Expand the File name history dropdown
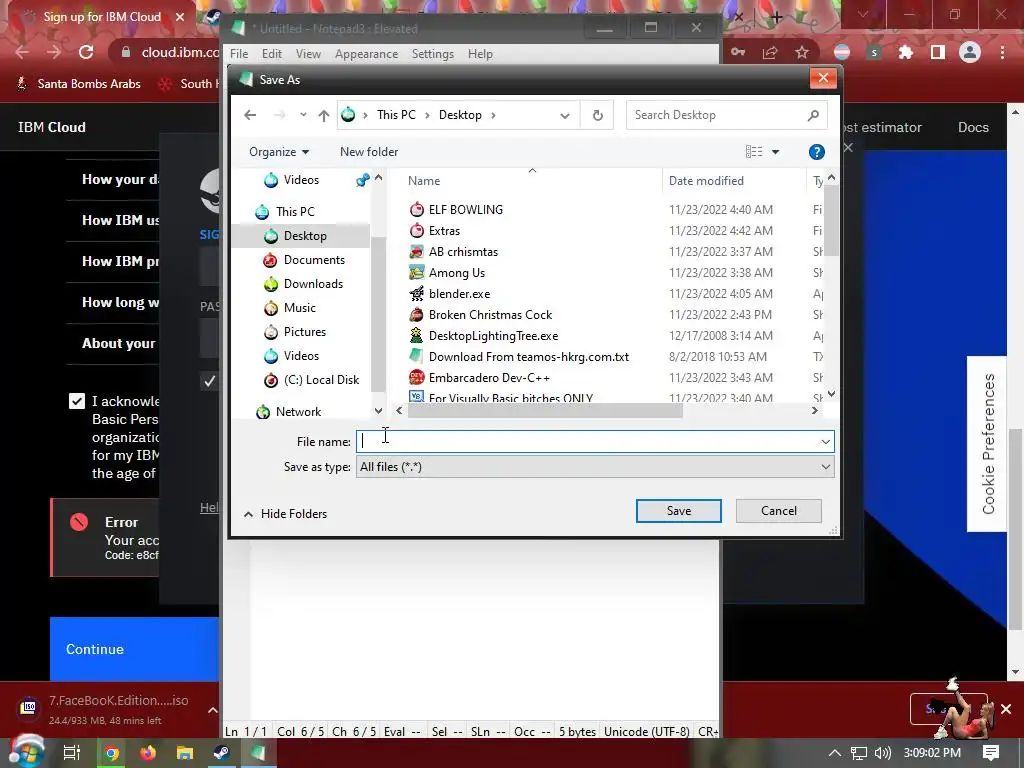 [x=825, y=442]
